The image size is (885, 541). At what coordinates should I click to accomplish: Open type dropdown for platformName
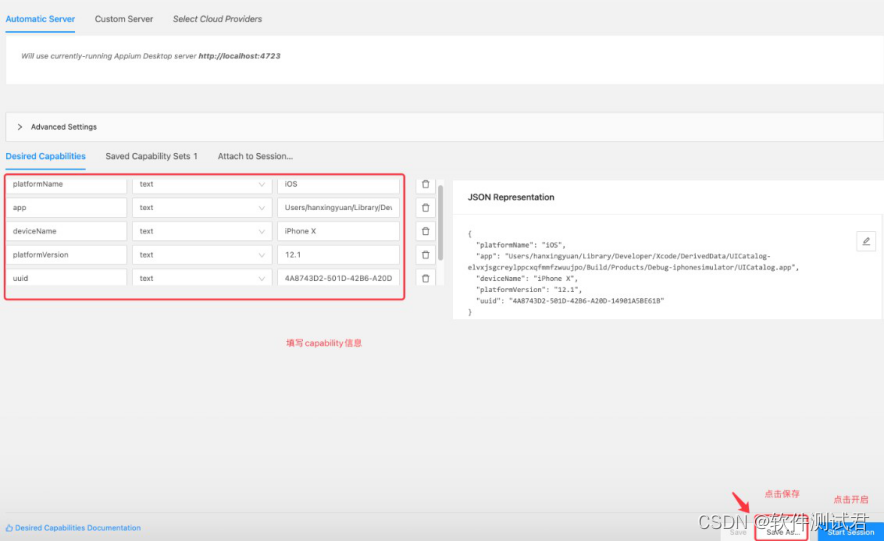(x=202, y=184)
